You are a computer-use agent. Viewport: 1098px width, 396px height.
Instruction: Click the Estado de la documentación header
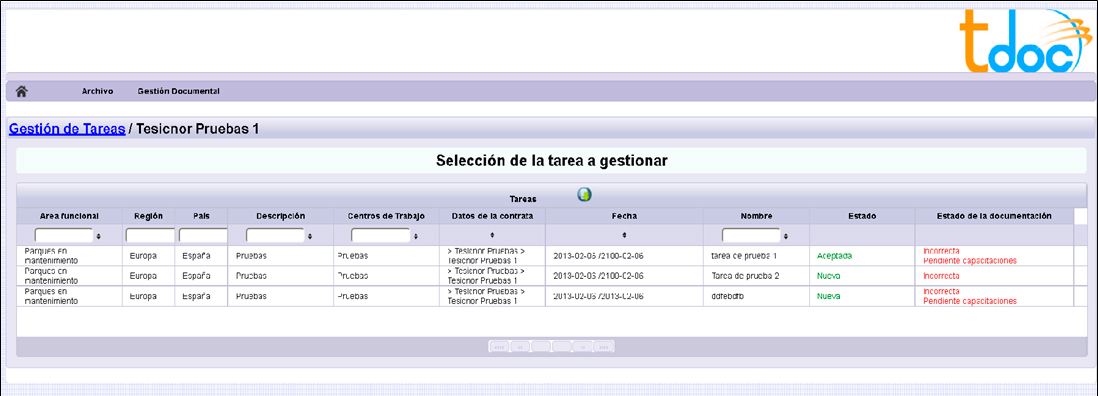pos(994,216)
